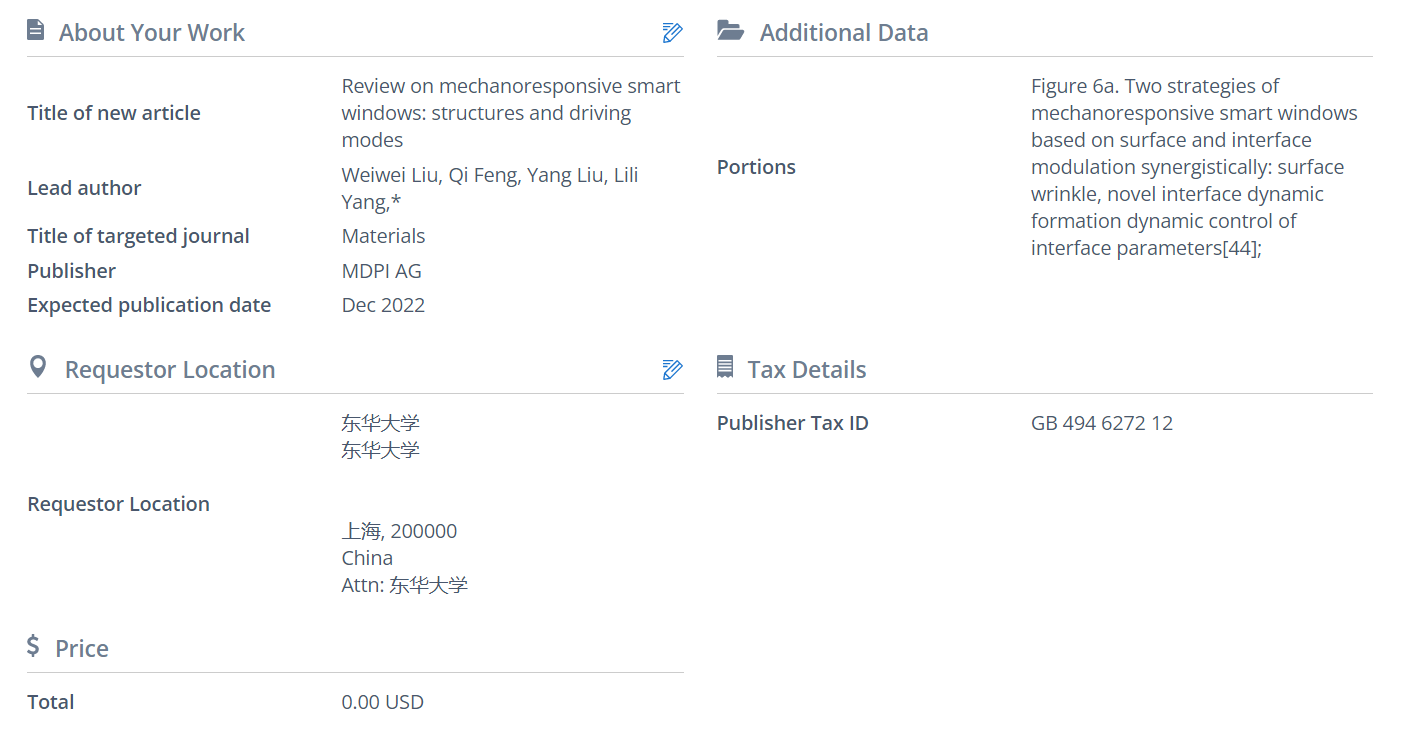Click the Materials journal title value
Image resolution: width=1405 pixels, height=748 pixels.
383,236
